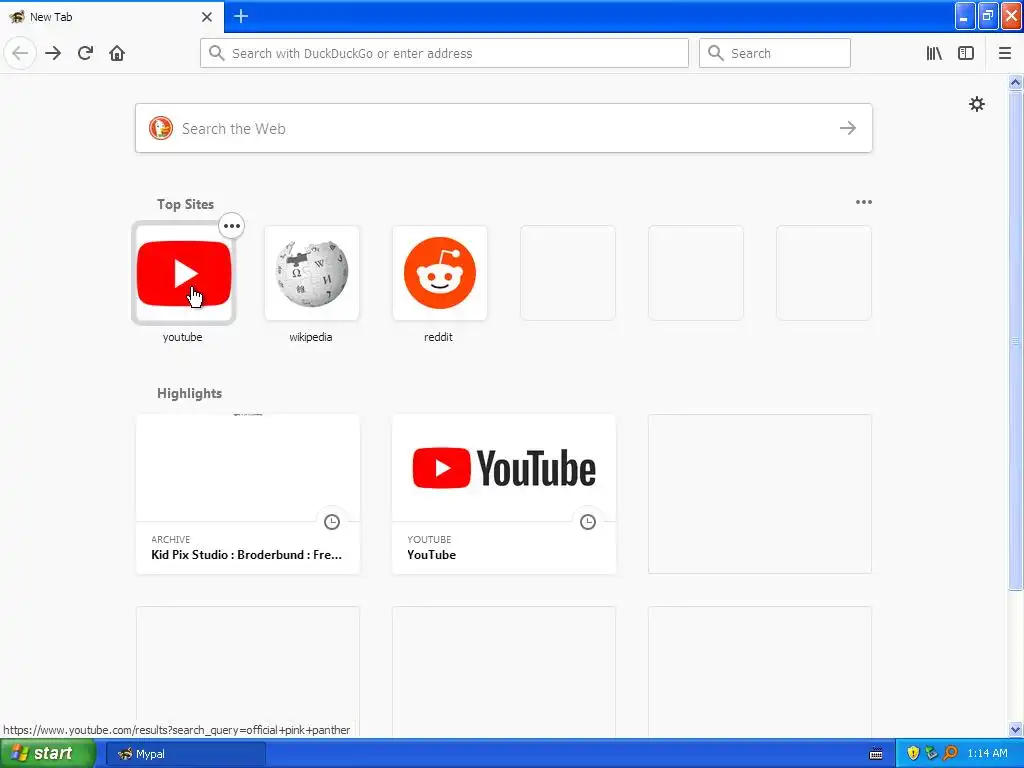
Task: Click the DuckDuckGo logo in search box
Action: point(161,128)
